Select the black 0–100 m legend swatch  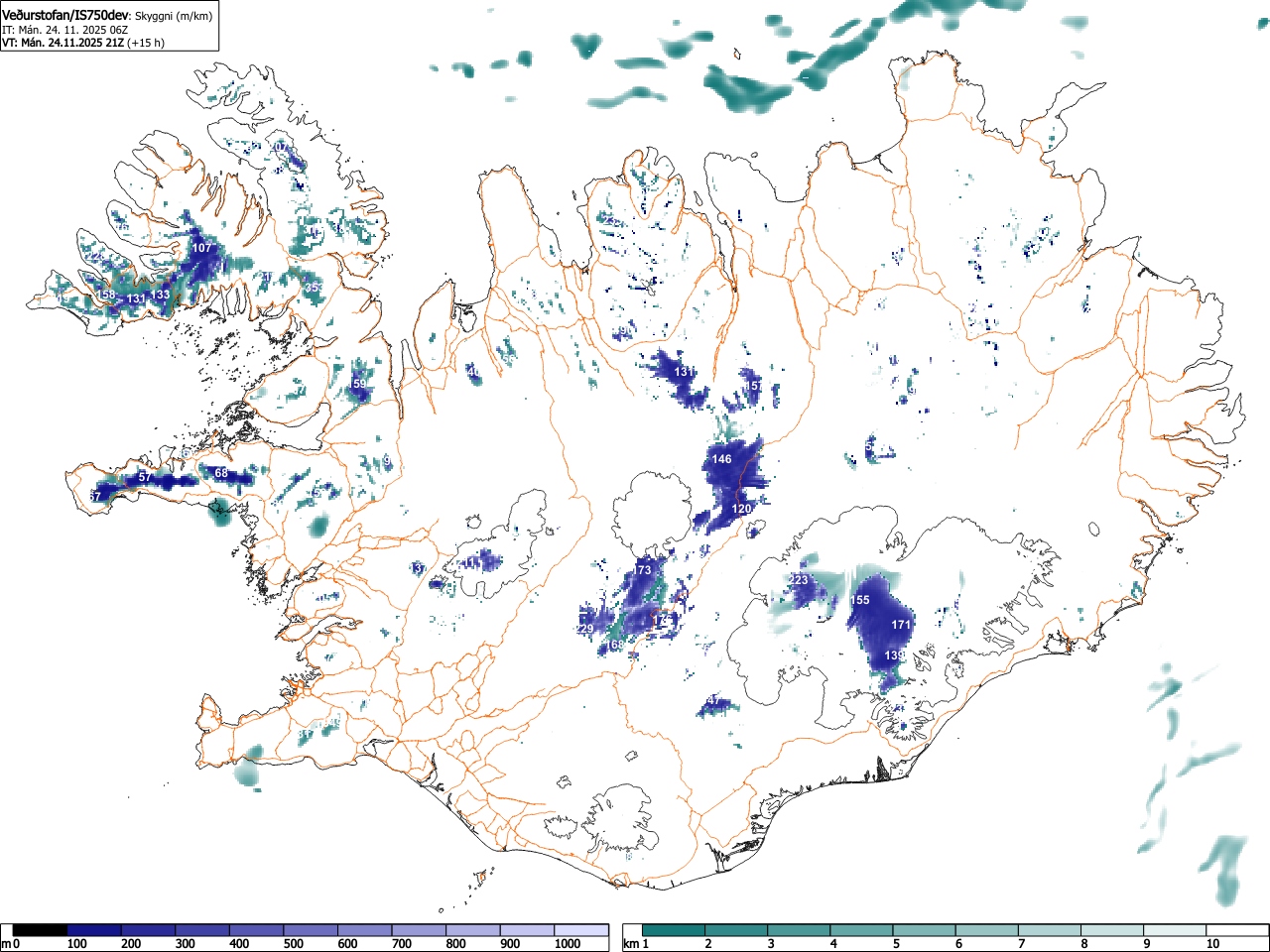41,930
